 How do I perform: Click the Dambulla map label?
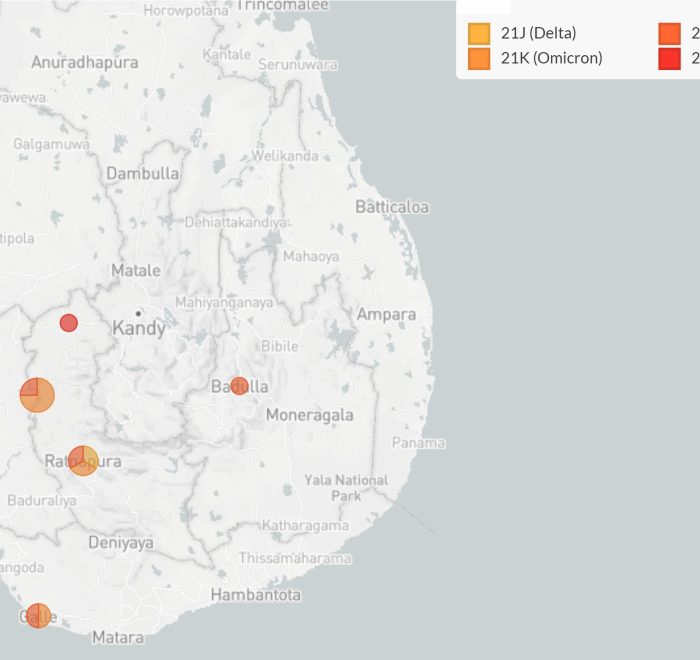point(143,173)
